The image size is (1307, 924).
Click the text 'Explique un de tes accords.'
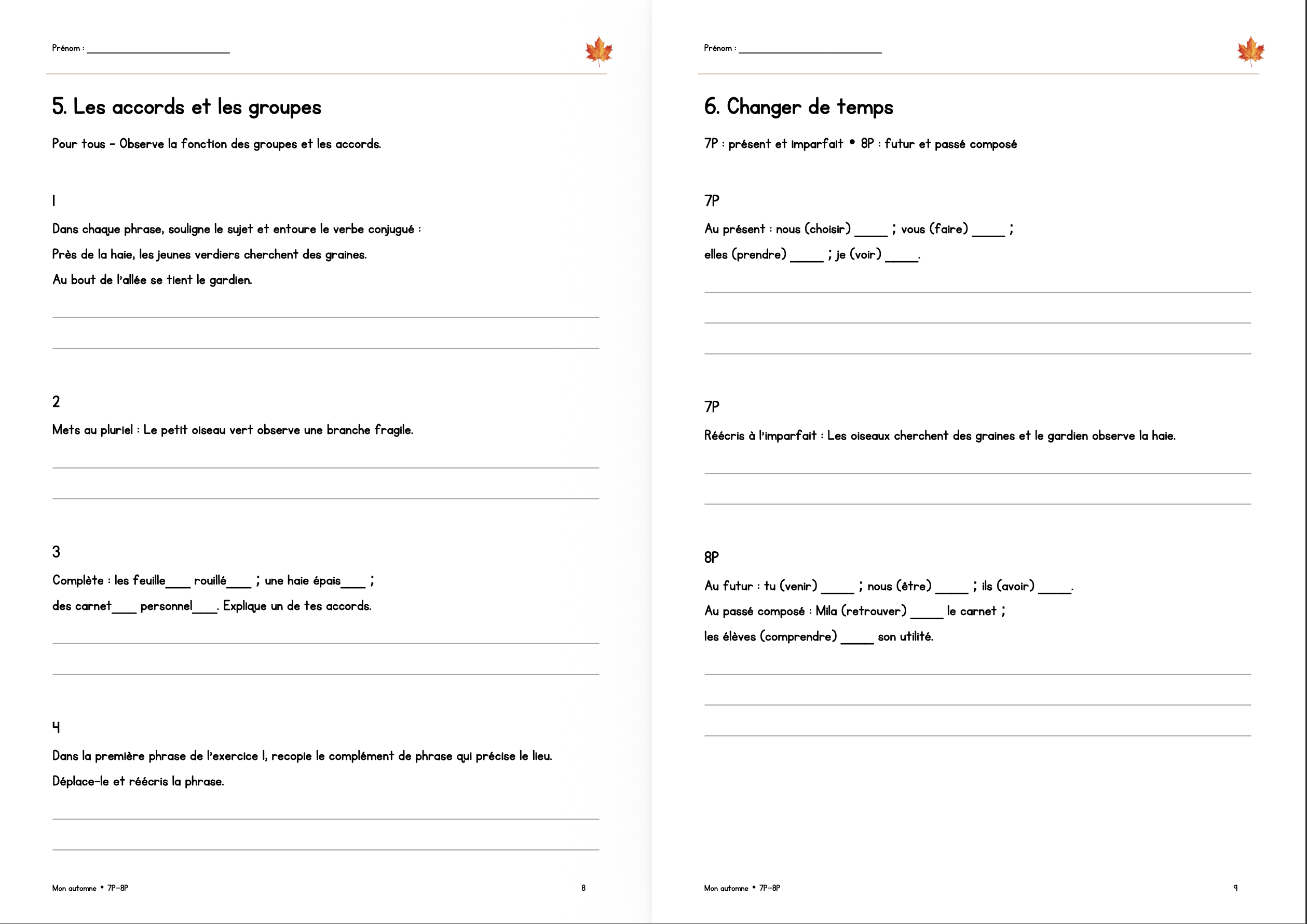pyautogui.click(x=297, y=606)
